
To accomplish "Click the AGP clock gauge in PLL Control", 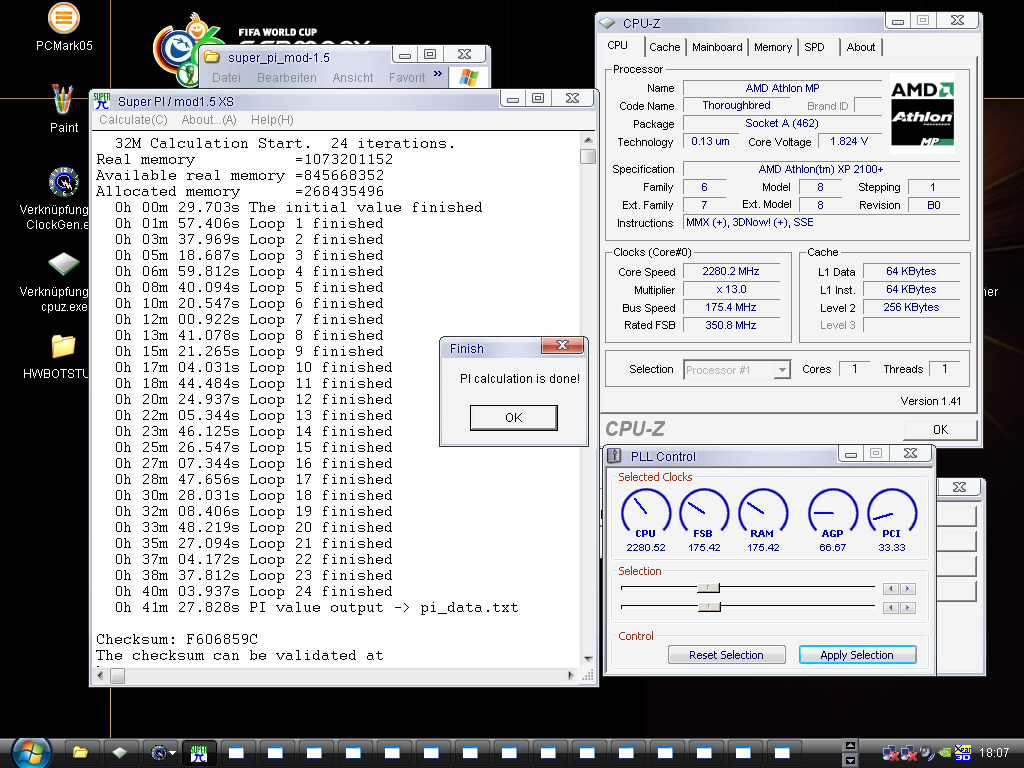I will 833,513.
